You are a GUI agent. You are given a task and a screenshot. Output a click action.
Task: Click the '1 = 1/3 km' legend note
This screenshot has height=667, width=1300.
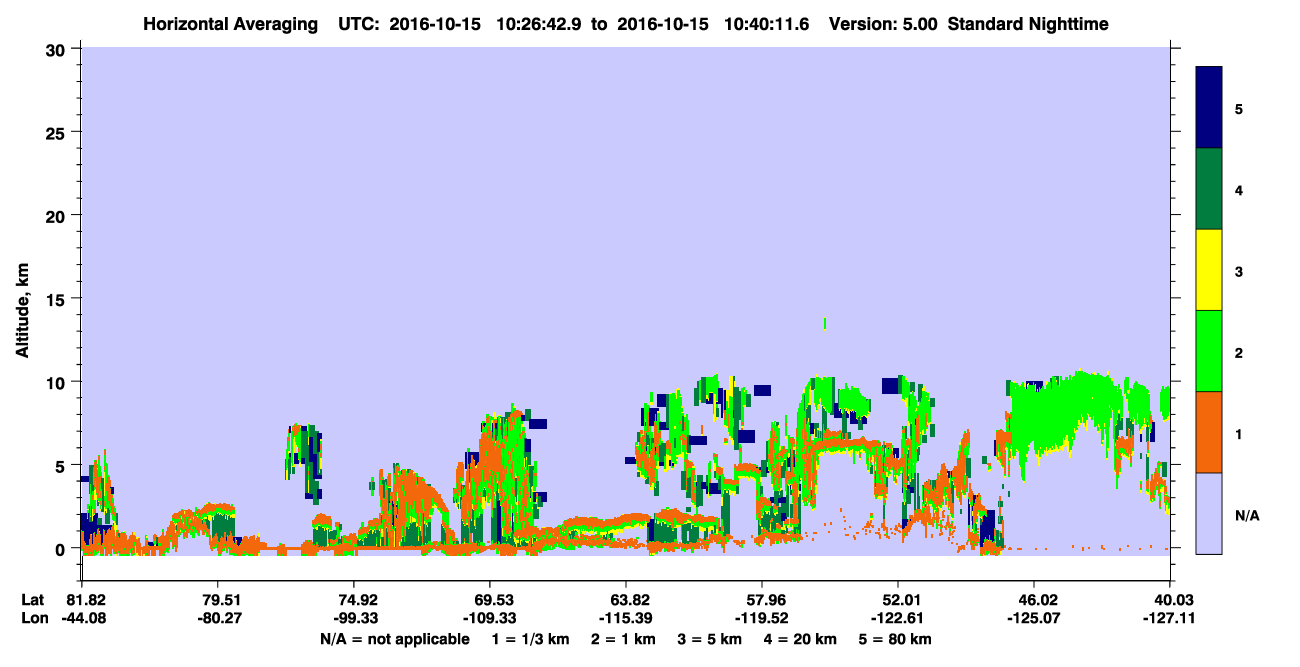point(531,639)
